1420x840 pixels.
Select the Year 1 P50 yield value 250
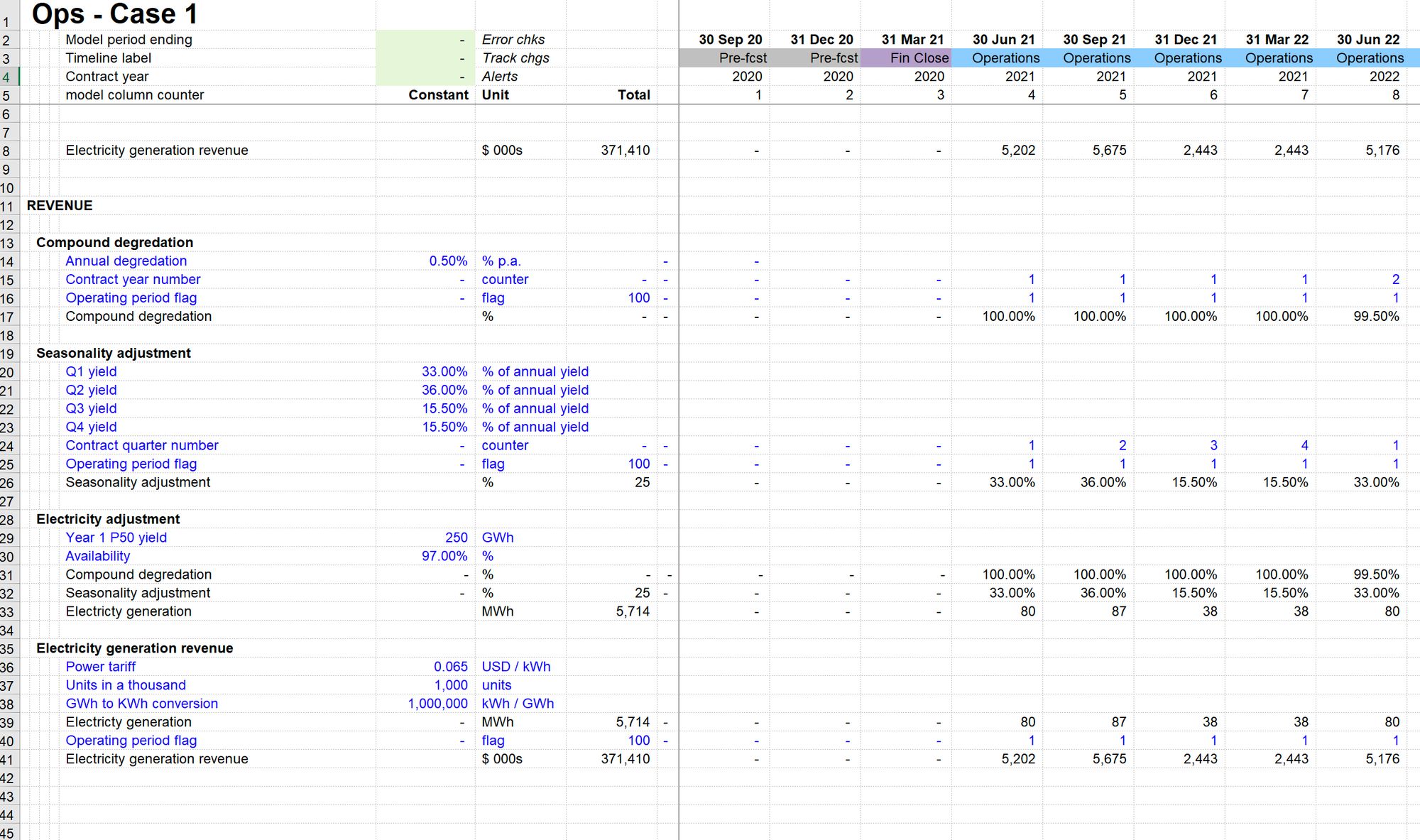pyautogui.click(x=456, y=538)
